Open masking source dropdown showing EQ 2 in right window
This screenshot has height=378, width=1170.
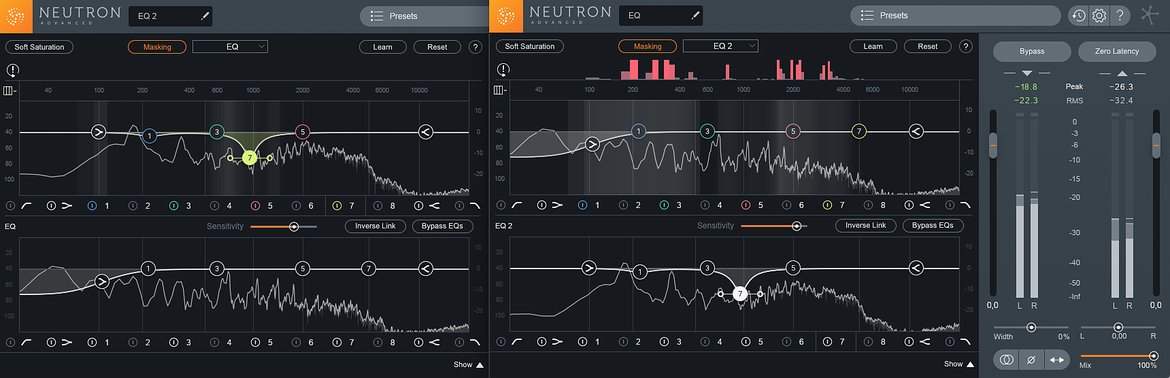720,46
